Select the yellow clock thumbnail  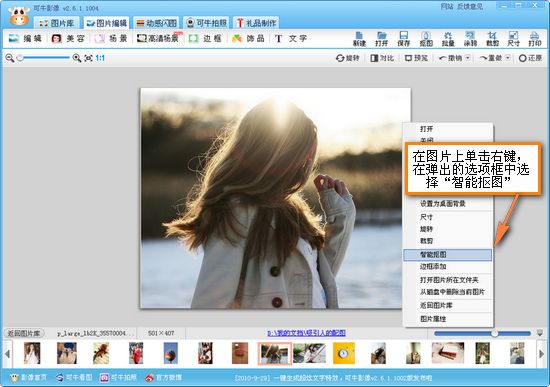click(x=344, y=353)
